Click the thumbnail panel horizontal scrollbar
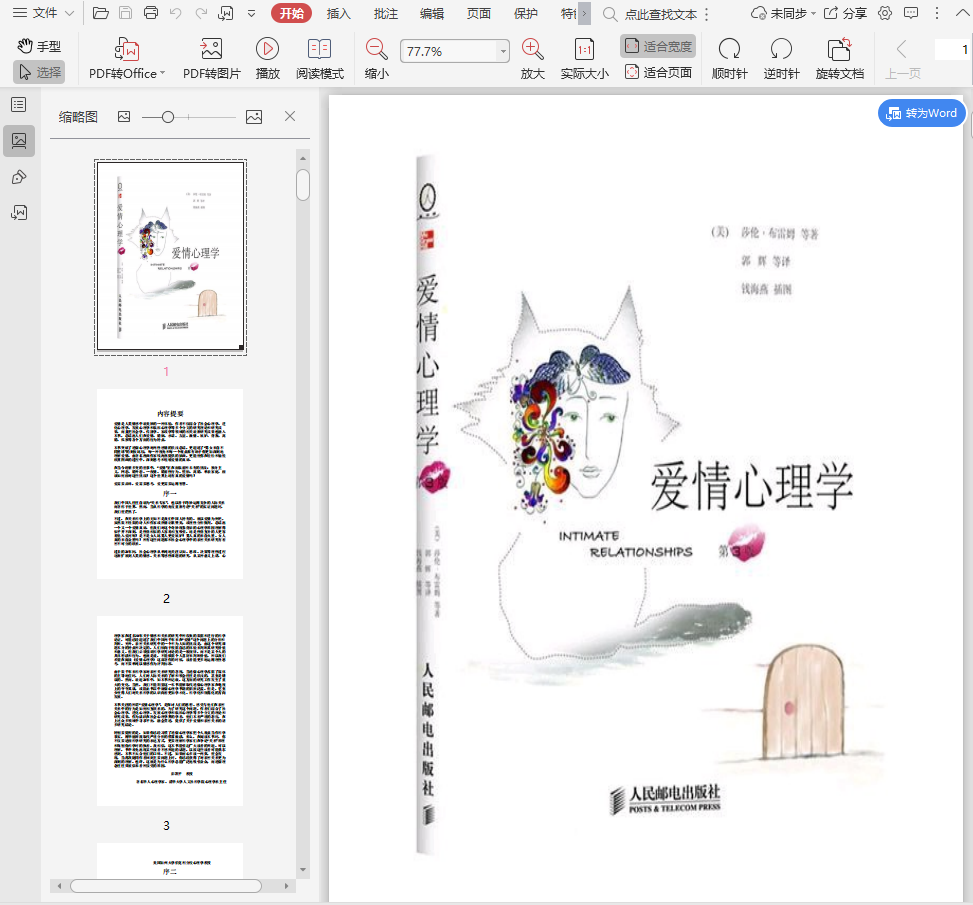This screenshot has height=905, width=973. 166,886
